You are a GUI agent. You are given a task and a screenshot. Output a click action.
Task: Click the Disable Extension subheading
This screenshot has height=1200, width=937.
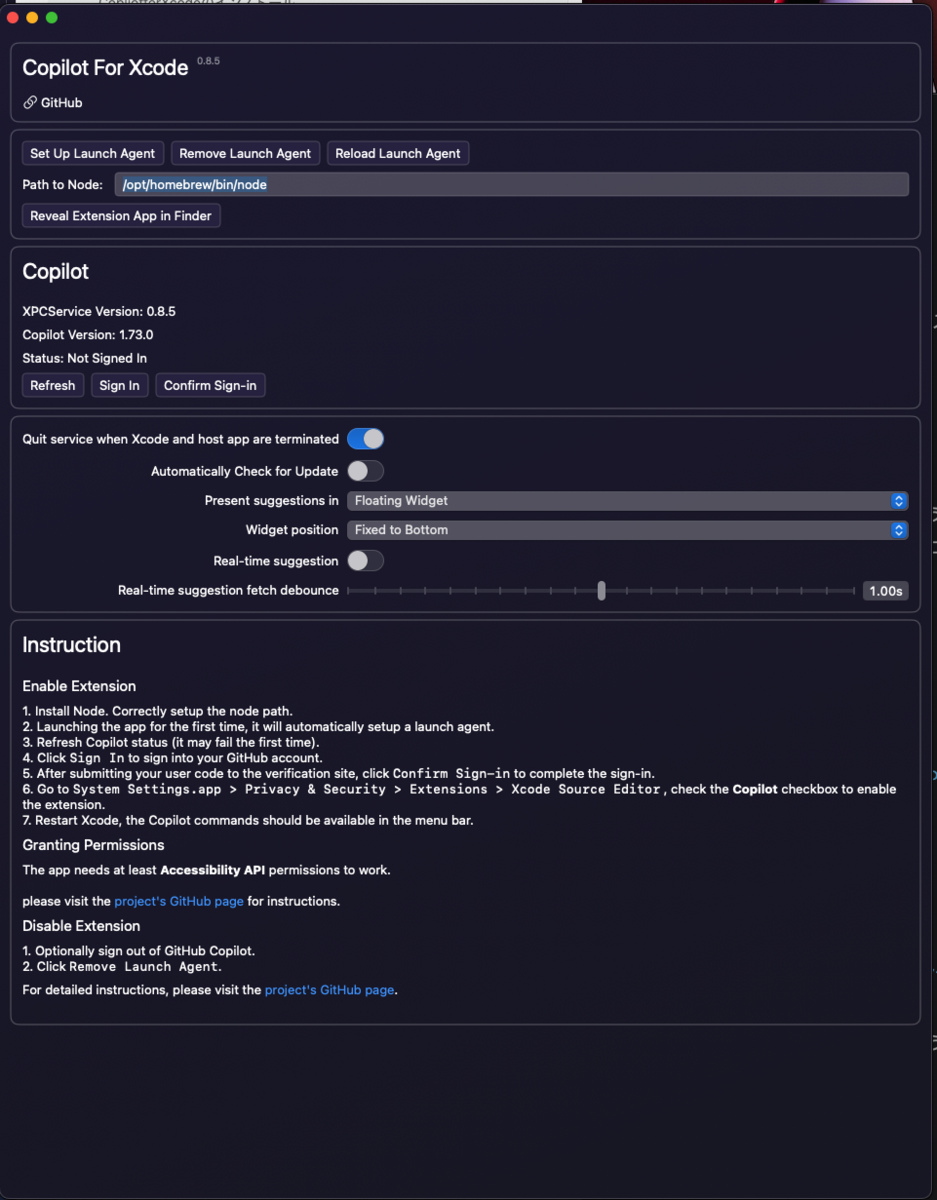click(81, 926)
